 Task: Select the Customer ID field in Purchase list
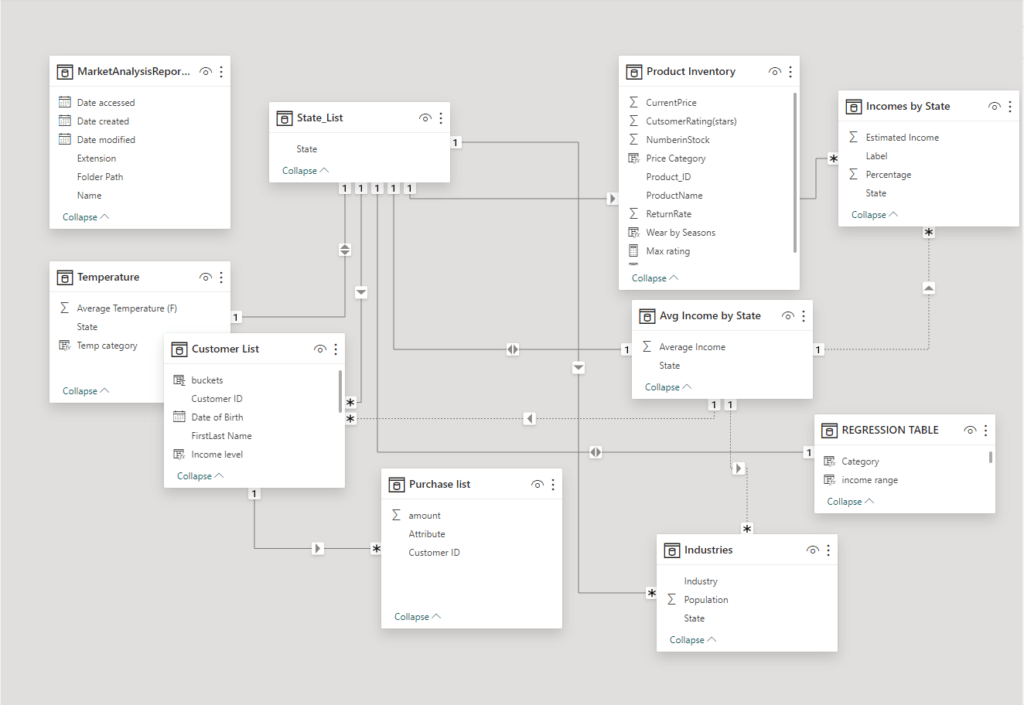pos(434,552)
